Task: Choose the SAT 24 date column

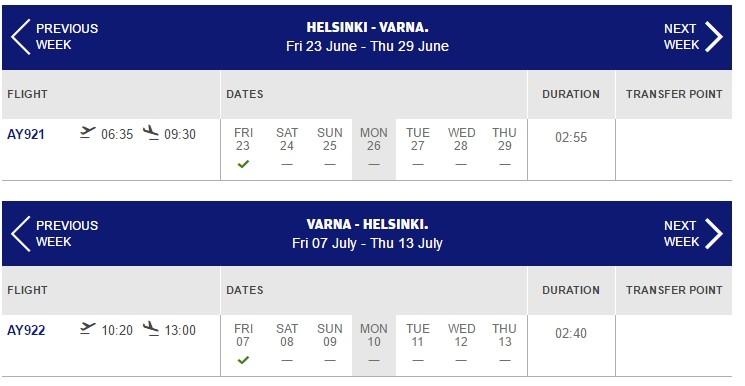Action: pos(287,147)
